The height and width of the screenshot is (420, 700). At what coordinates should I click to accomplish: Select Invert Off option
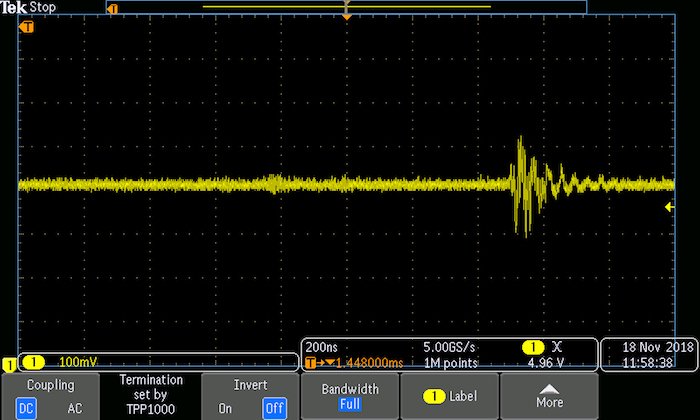(273, 408)
